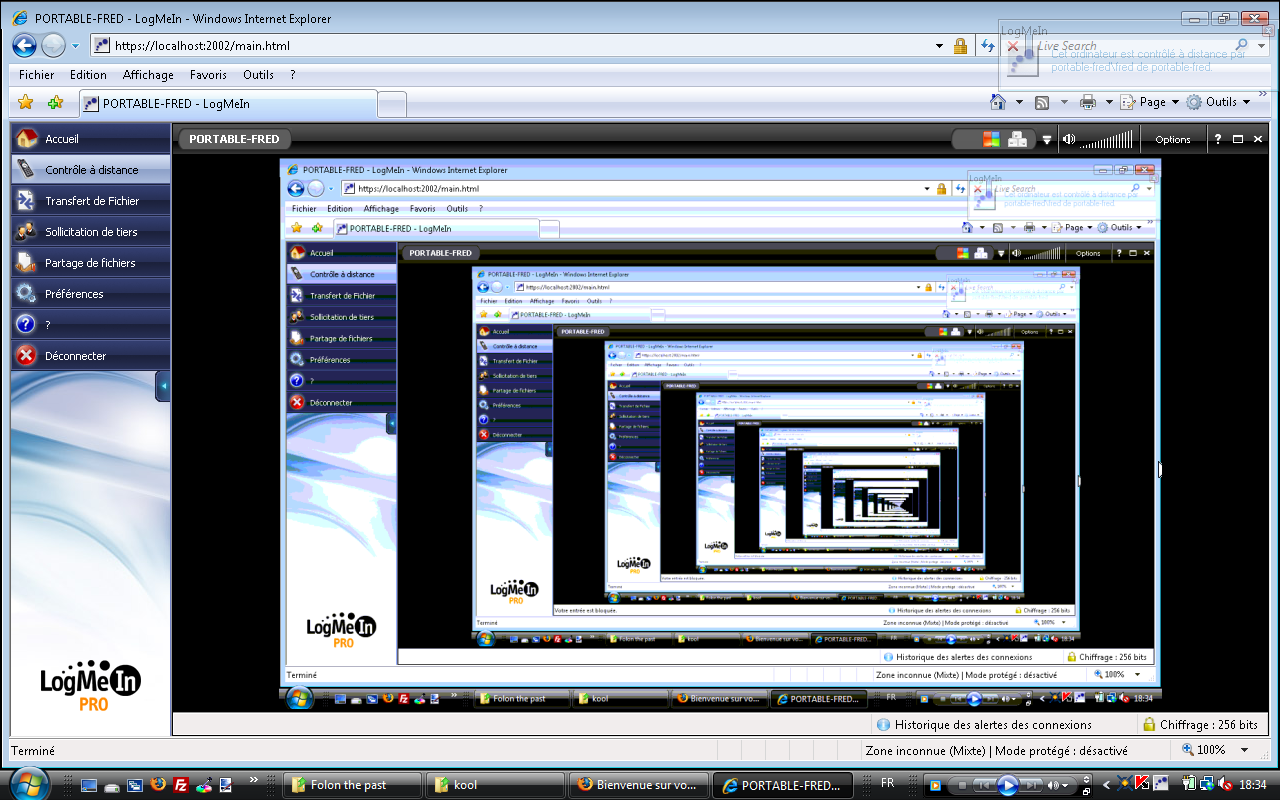
Task: Open Transfert de Fichier section
Action: point(91,200)
